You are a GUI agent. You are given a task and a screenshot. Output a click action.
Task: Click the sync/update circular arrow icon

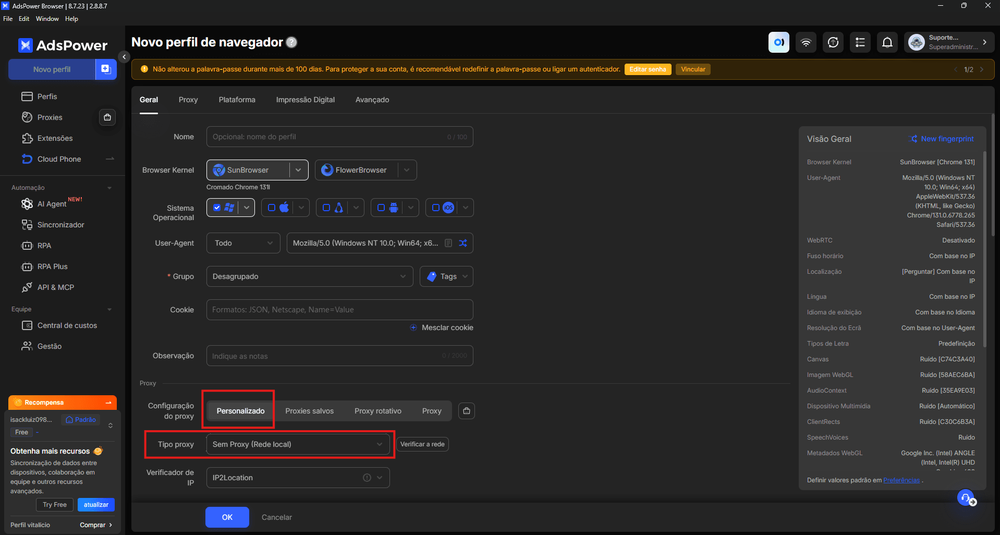click(x=833, y=42)
